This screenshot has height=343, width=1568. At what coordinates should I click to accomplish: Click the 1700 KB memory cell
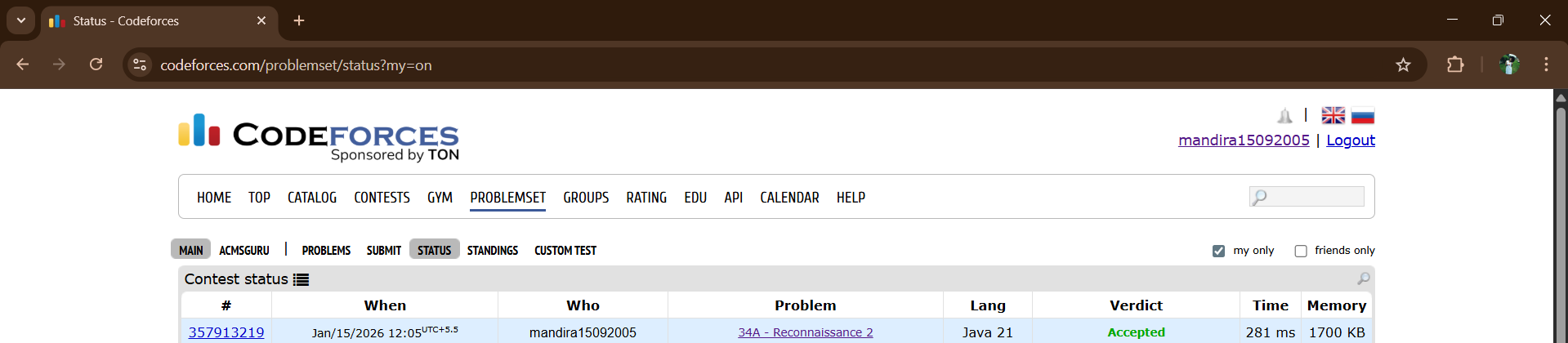coord(1337,332)
